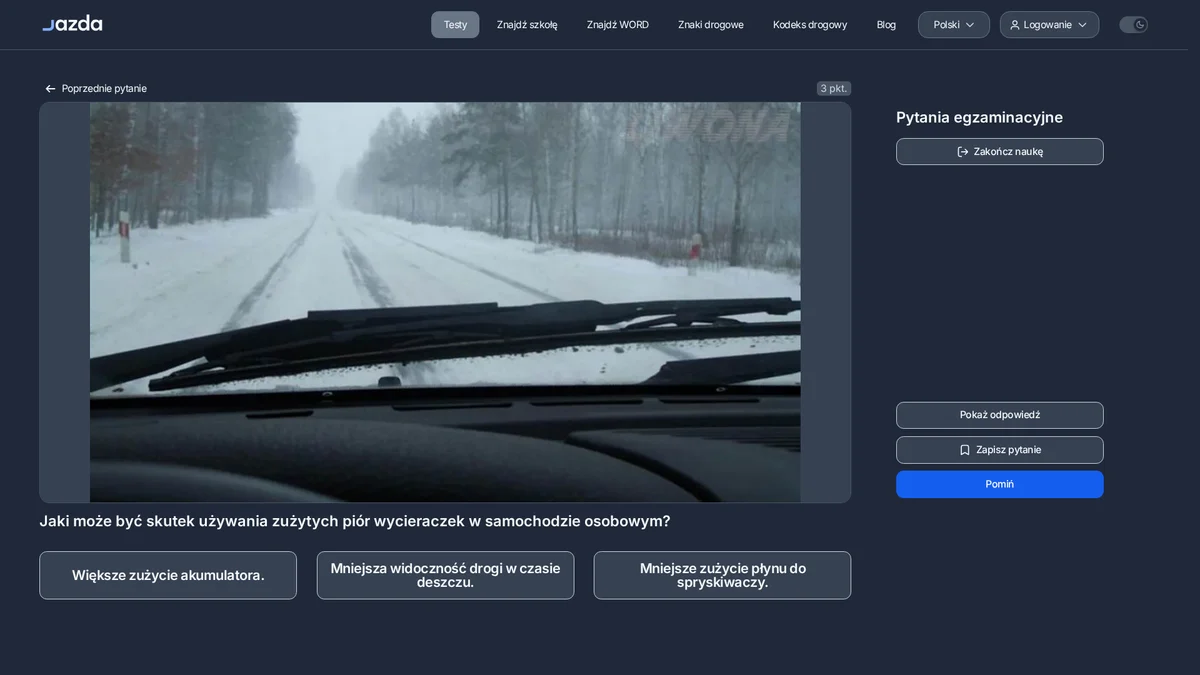Image resolution: width=1200 pixels, height=675 pixels.
Task: Skip question with Pomiń button
Action: [1000, 484]
